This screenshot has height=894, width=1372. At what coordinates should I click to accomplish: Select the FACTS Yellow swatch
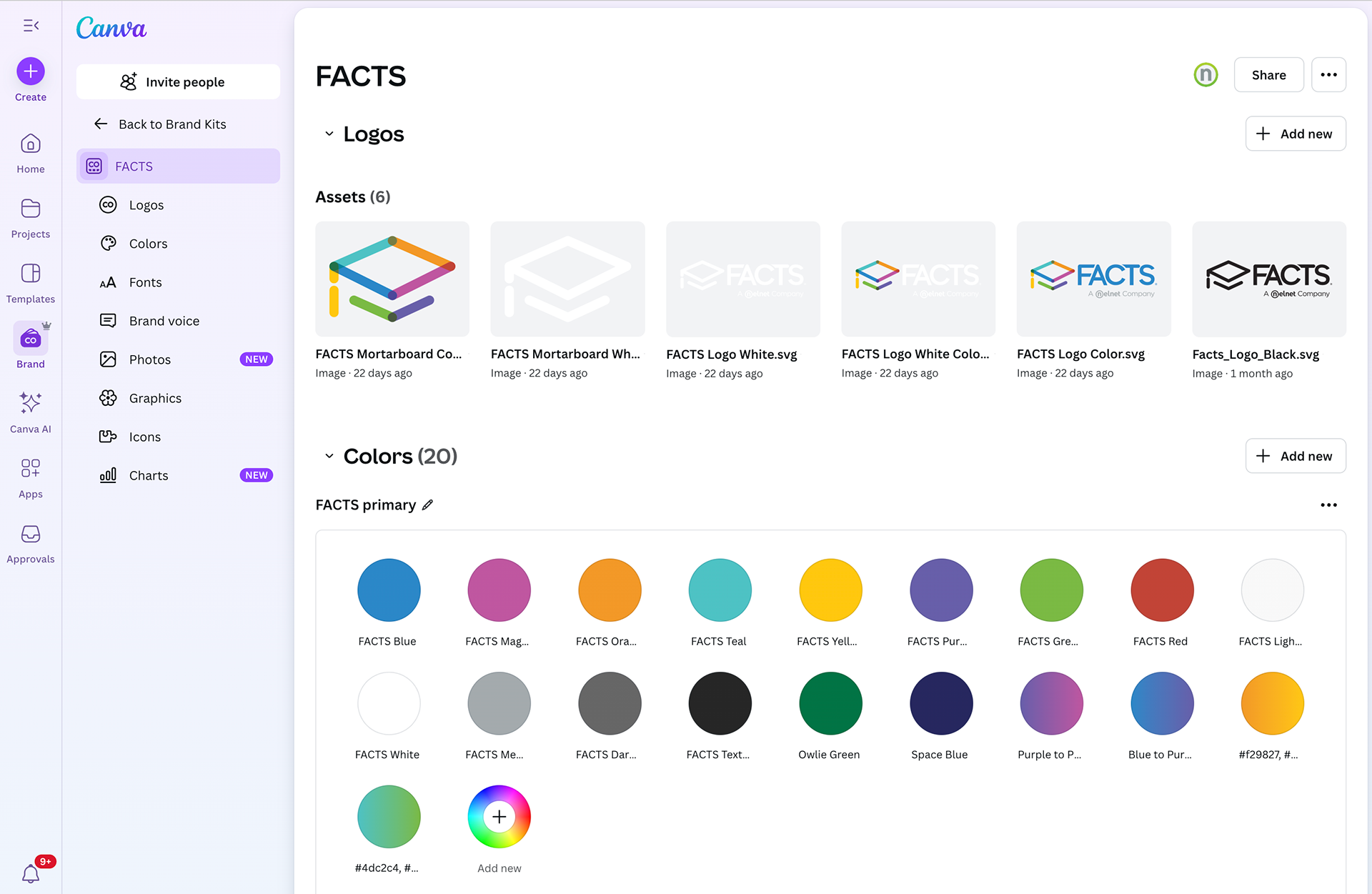pyautogui.click(x=830, y=590)
